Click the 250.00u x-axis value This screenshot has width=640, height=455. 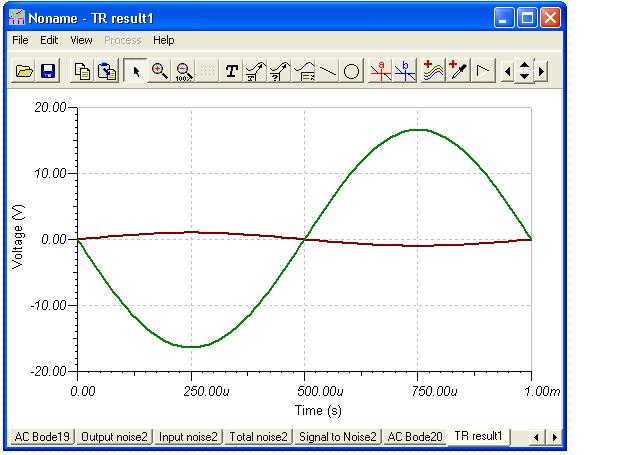point(206,391)
